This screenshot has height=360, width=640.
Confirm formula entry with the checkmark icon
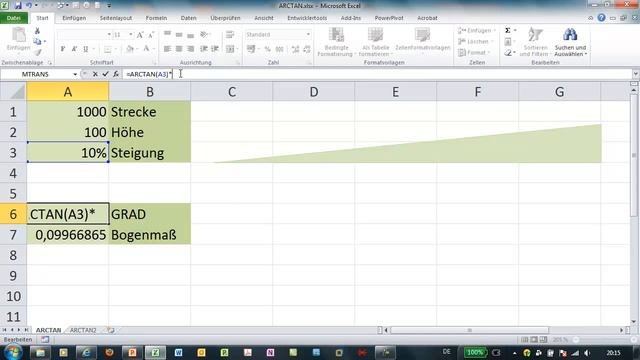(x=105, y=74)
